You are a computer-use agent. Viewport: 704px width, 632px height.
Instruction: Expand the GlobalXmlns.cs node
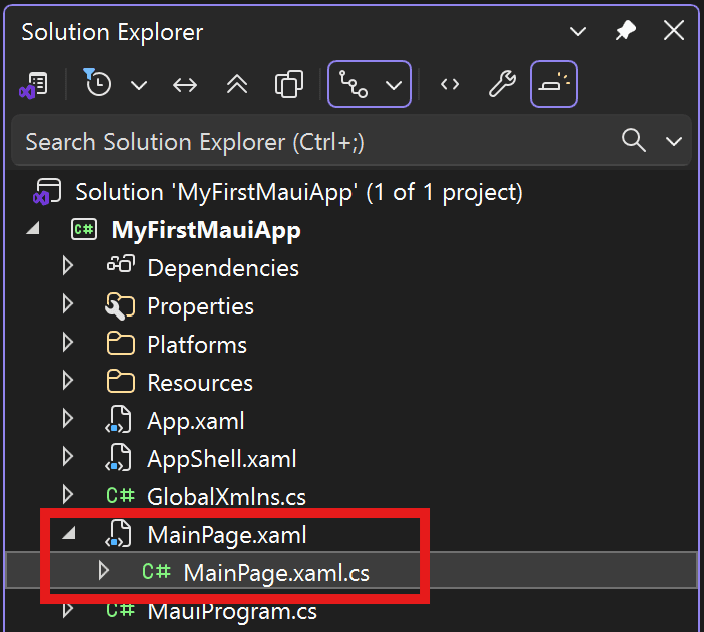pos(68,495)
